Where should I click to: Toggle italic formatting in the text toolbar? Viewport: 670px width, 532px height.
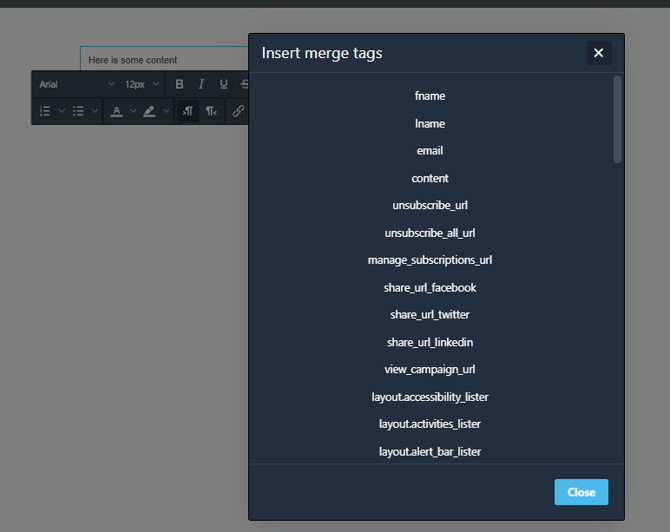point(202,85)
